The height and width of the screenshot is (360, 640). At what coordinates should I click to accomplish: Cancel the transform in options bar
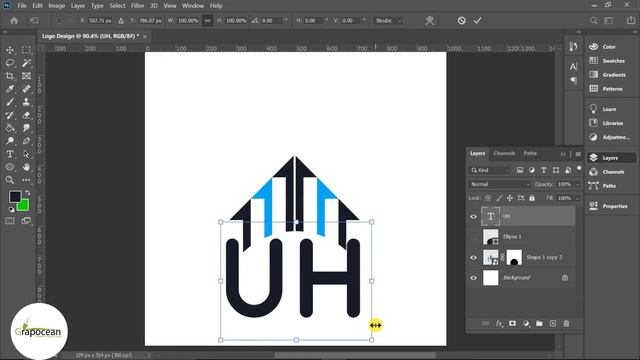point(462,20)
